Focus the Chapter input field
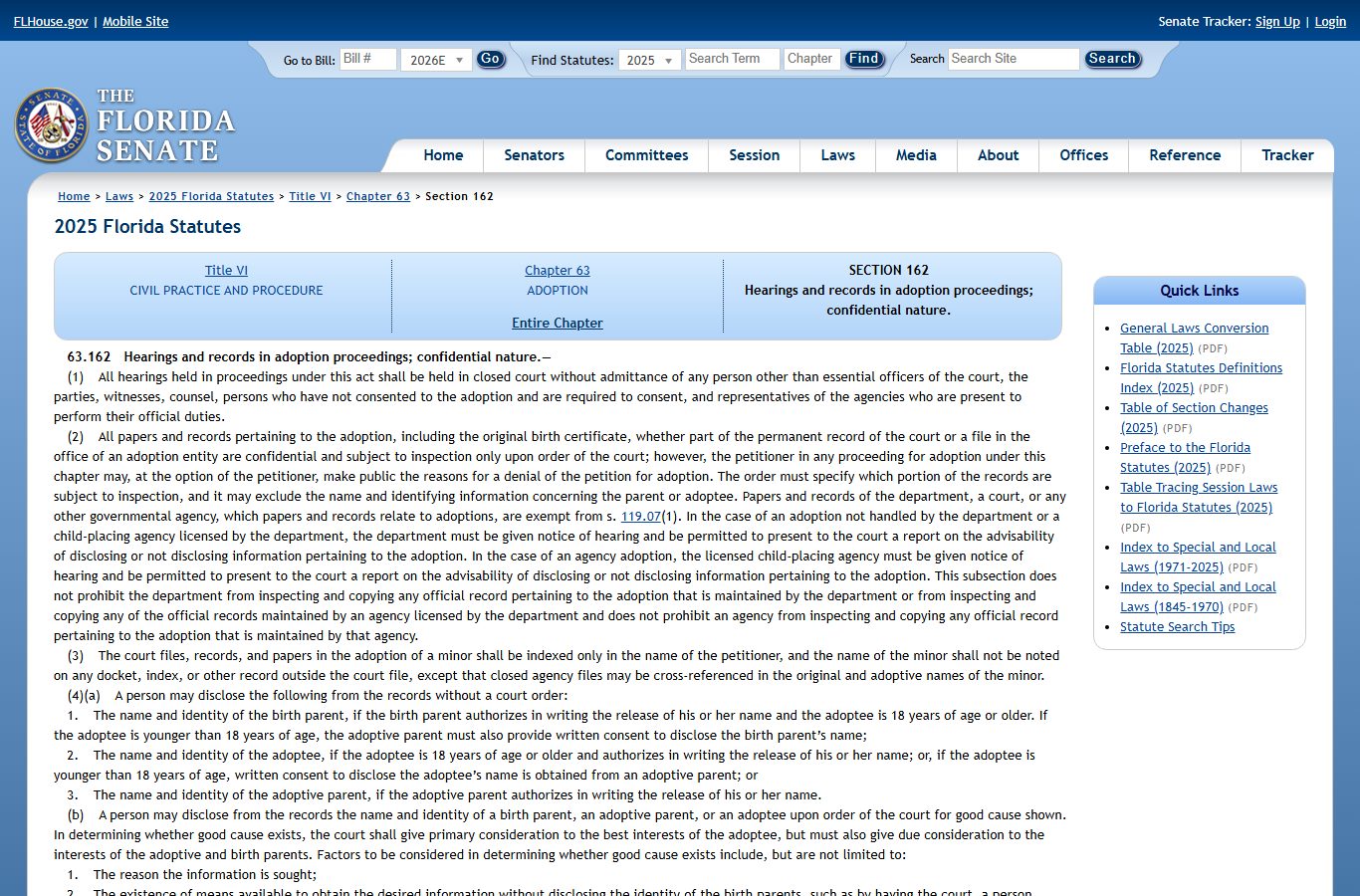This screenshot has height=896, width=1360. click(x=811, y=59)
